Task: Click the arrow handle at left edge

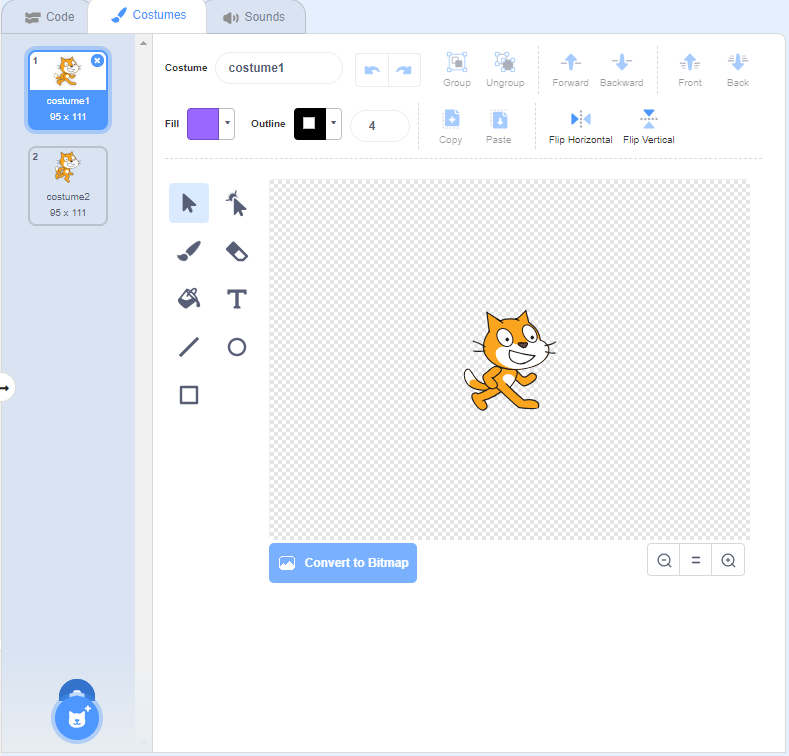Action: click(5, 388)
